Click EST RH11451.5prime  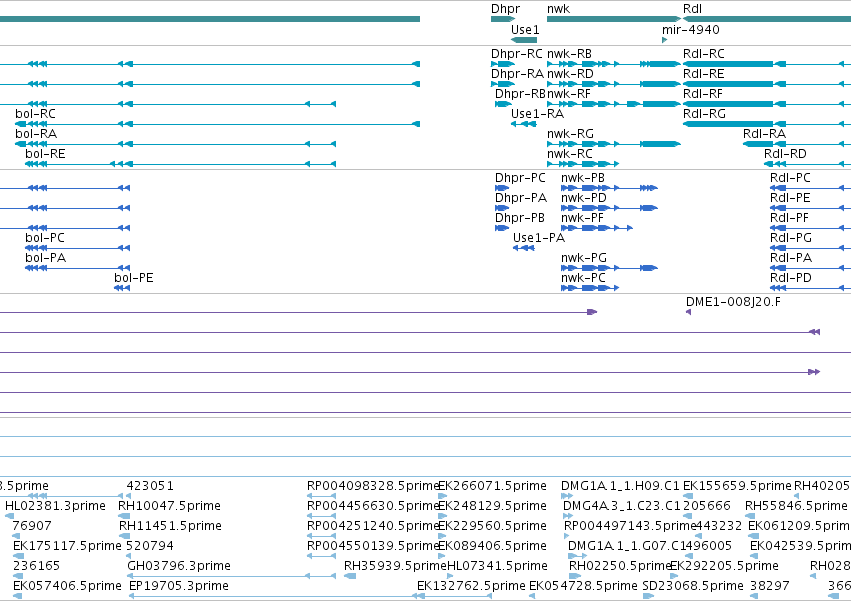124,536
